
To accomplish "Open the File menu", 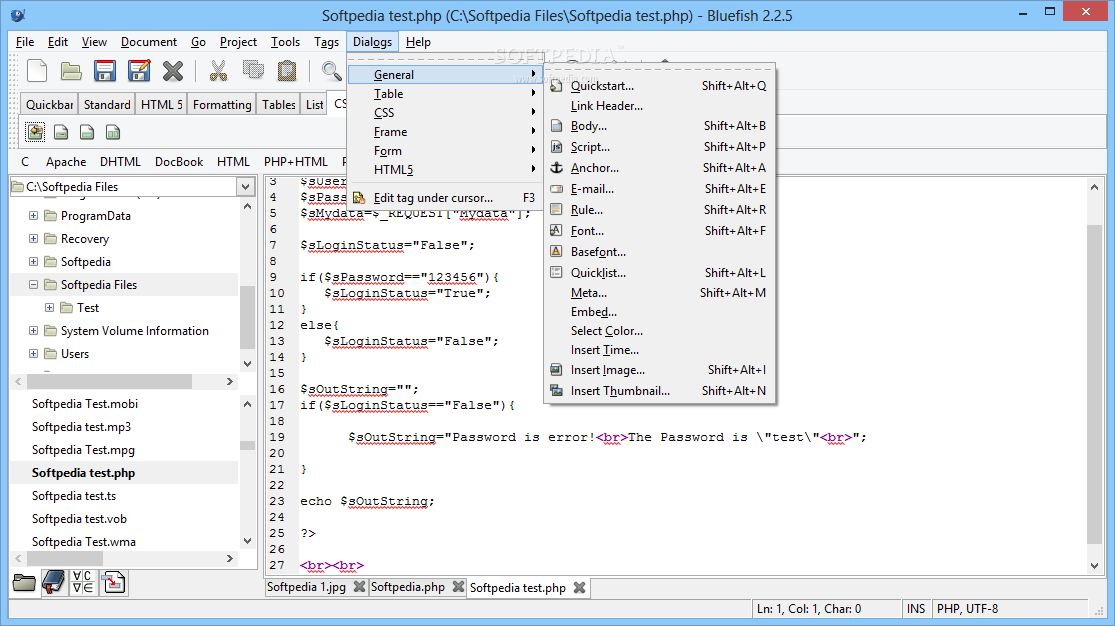I will point(25,42).
